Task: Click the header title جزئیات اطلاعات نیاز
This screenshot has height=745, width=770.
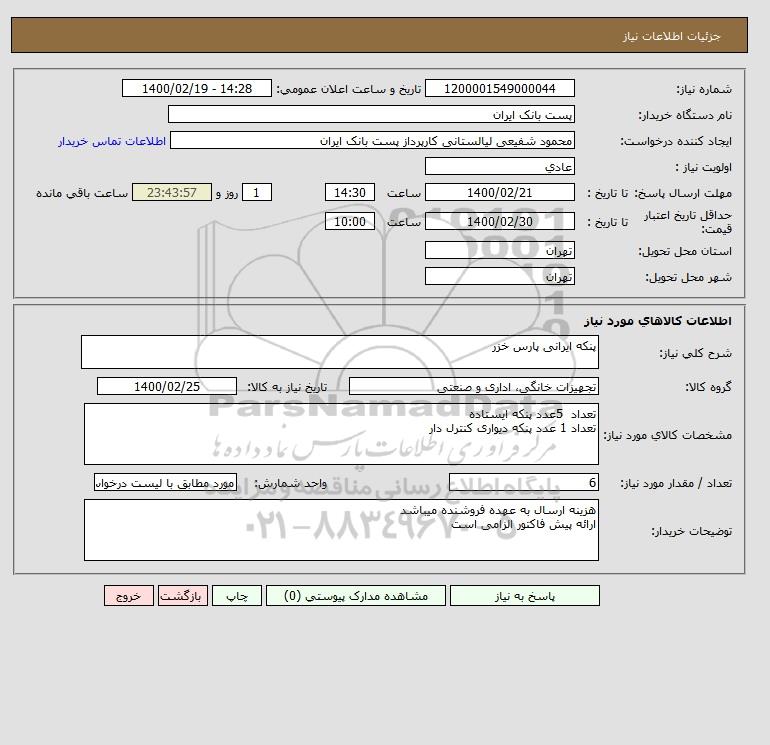Action: click(x=671, y=36)
